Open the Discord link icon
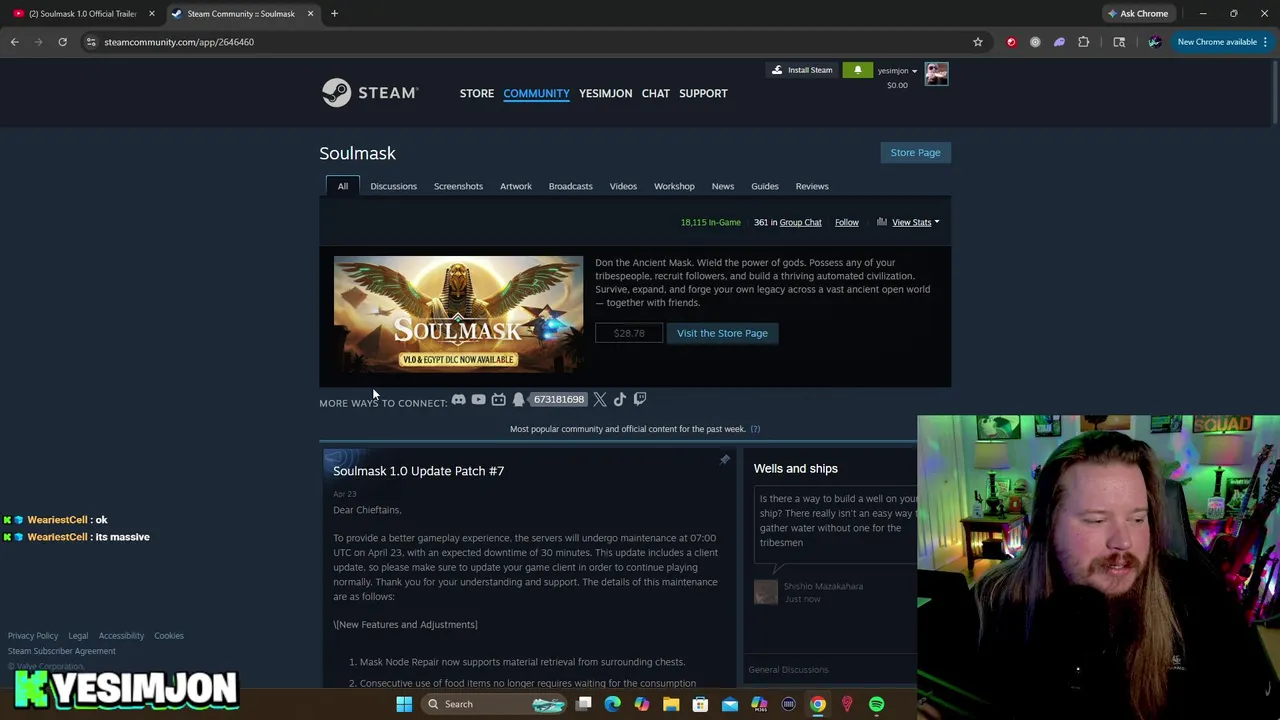The width and height of the screenshot is (1280, 720). click(458, 399)
